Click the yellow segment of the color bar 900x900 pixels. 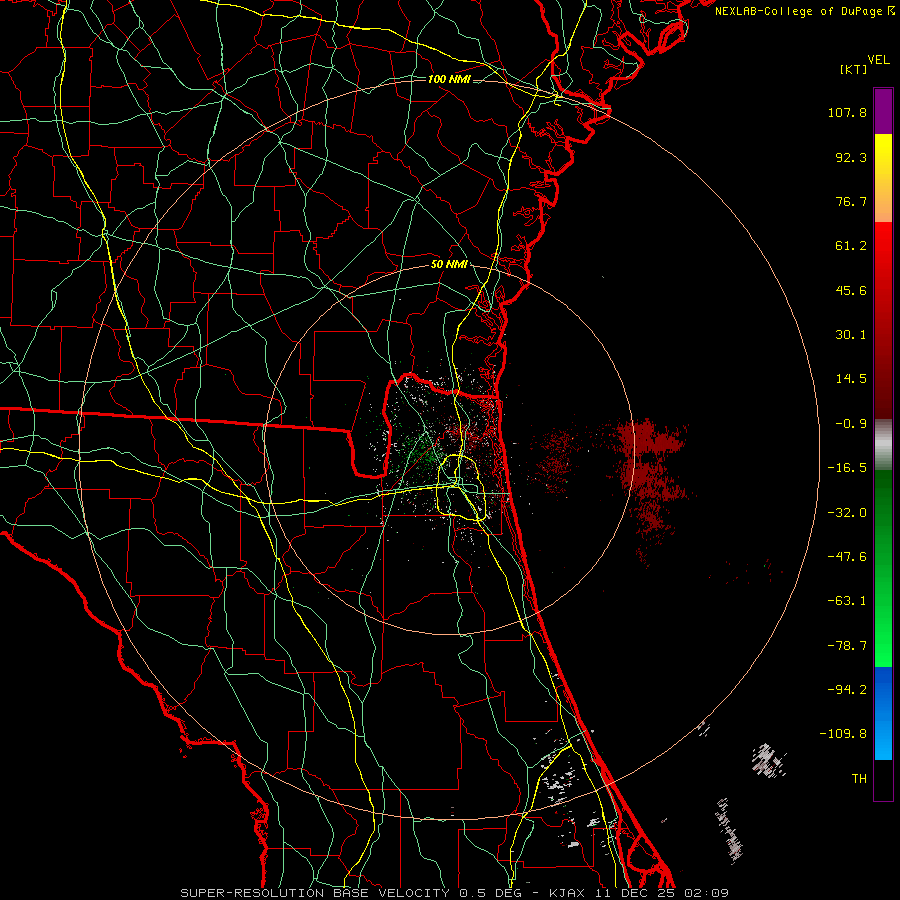(883, 178)
